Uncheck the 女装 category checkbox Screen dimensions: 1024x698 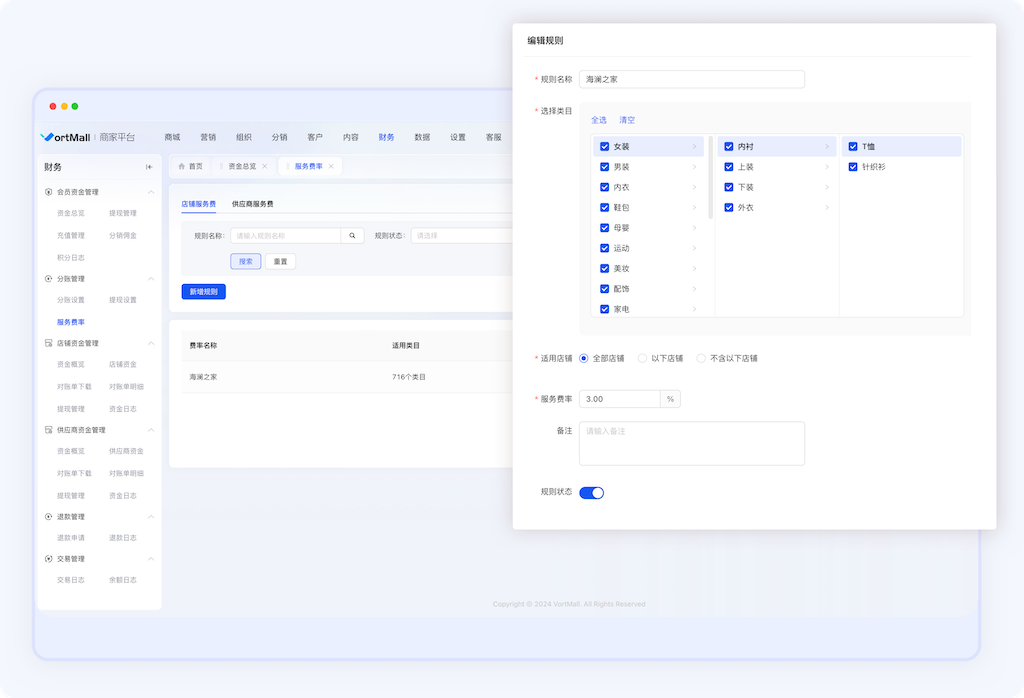click(x=604, y=147)
